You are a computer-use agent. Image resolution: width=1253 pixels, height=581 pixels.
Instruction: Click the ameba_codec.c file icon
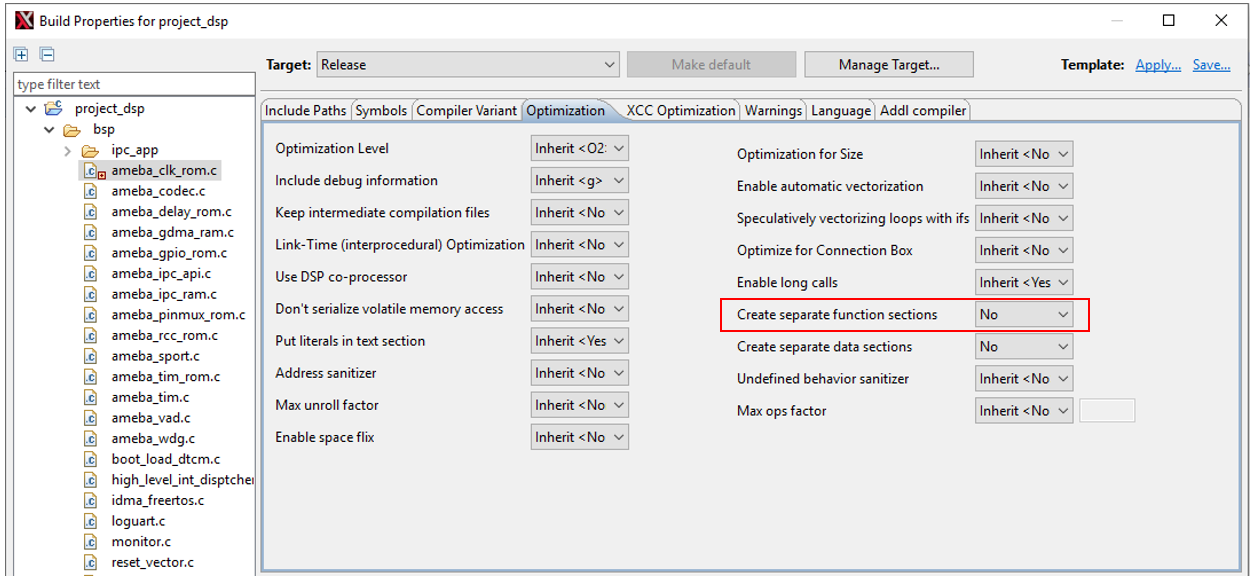pos(90,191)
